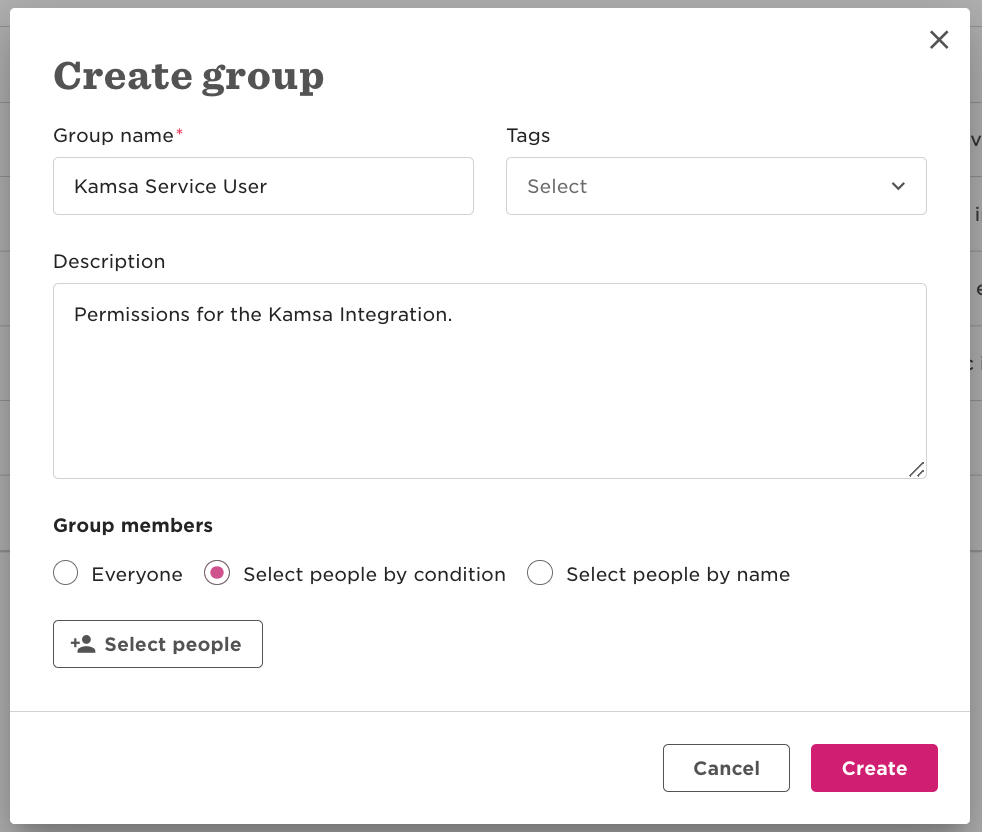Click the Select people by name label
Image resolution: width=982 pixels, height=832 pixels.
tap(678, 575)
